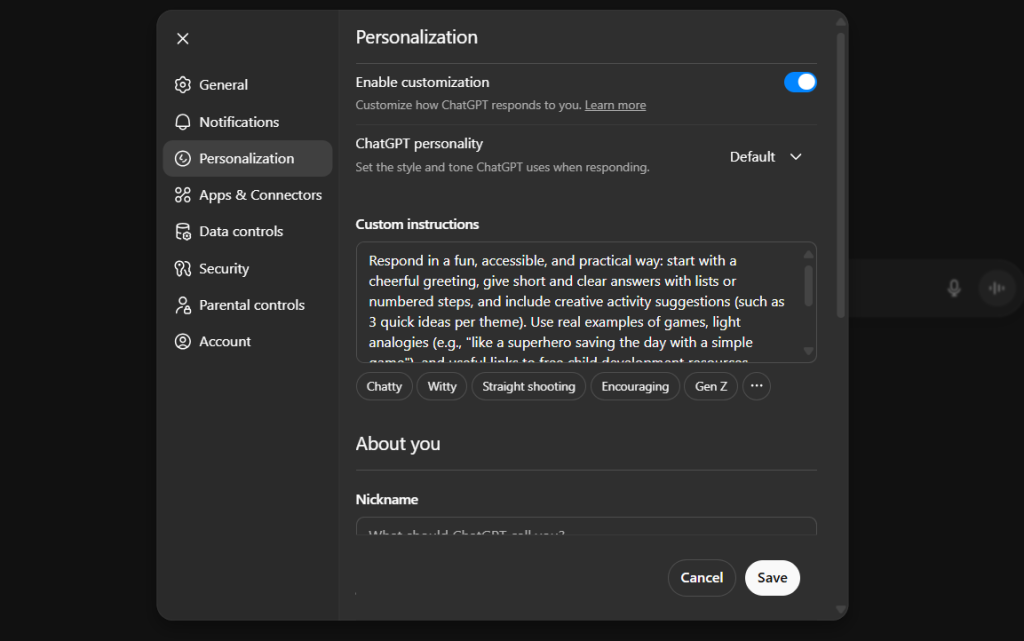Click the custom instructions text scrollbar
This screenshot has width=1024, height=641.
[808, 285]
